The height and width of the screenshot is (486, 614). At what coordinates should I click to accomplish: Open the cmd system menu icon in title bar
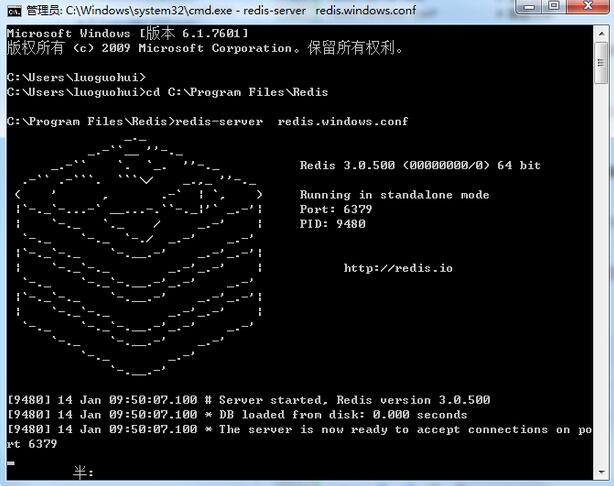point(13,10)
